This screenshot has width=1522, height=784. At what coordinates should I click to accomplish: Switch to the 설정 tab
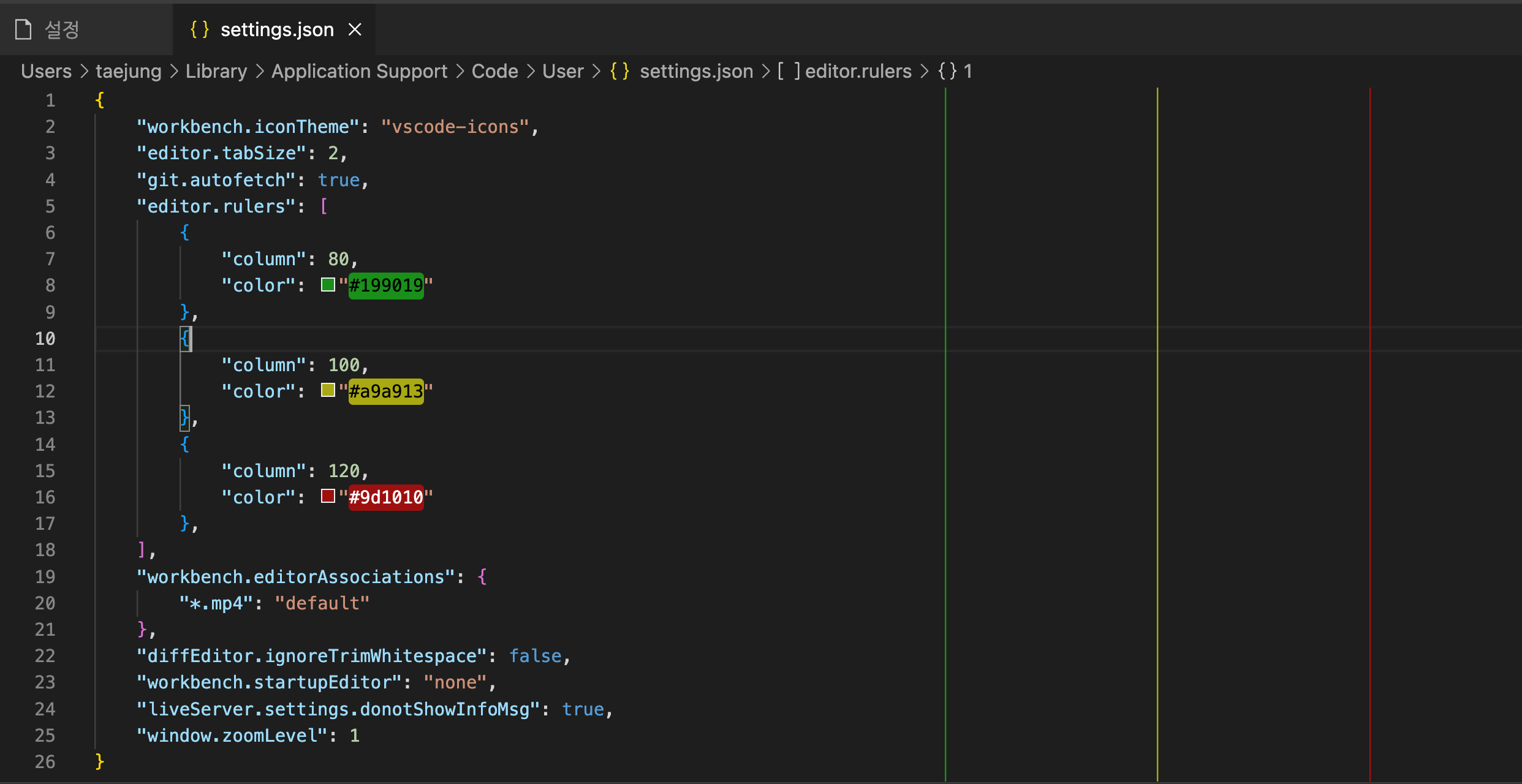62,29
